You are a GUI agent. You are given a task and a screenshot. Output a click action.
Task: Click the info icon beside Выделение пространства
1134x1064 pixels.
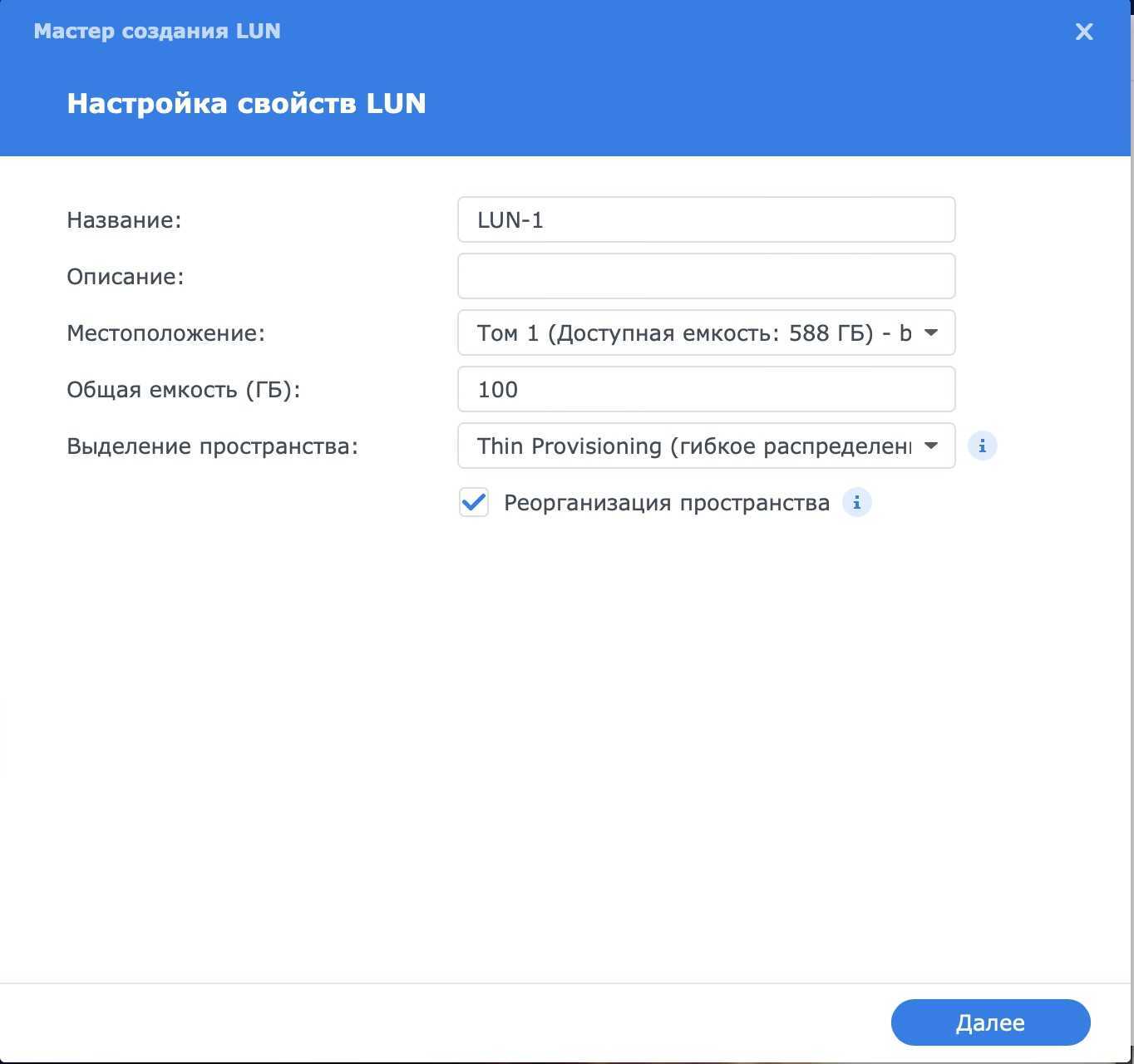coord(982,446)
